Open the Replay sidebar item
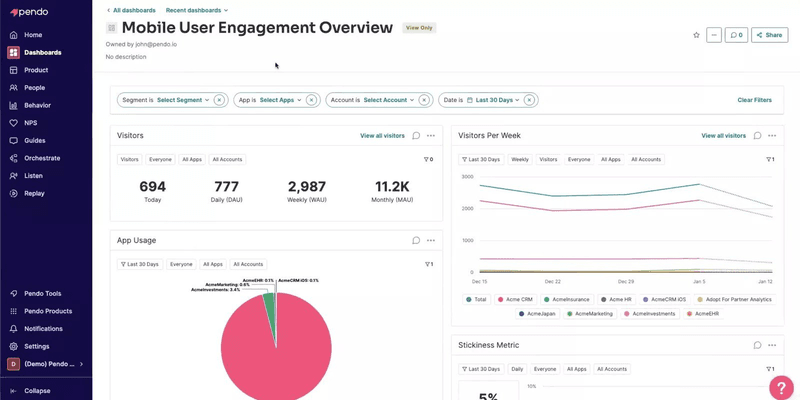This screenshot has width=800, height=400. pyautogui.click(x=35, y=193)
